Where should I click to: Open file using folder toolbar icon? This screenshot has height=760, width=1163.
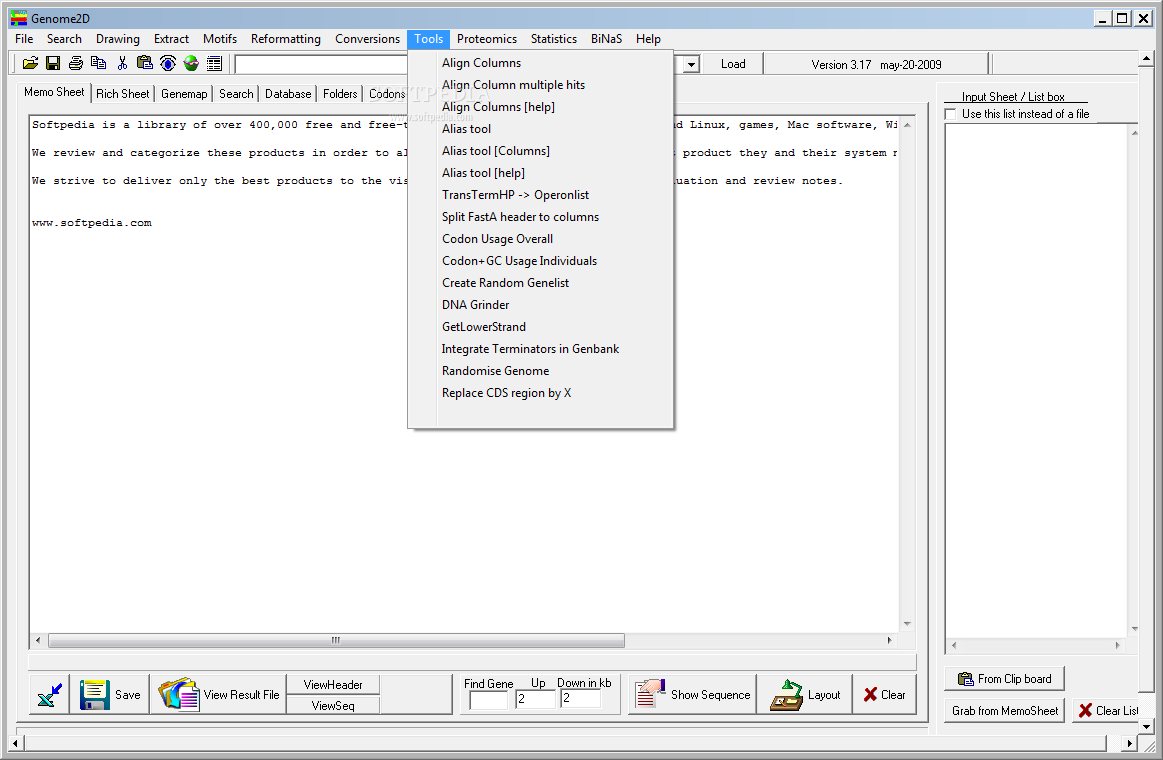pyautogui.click(x=30, y=64)
